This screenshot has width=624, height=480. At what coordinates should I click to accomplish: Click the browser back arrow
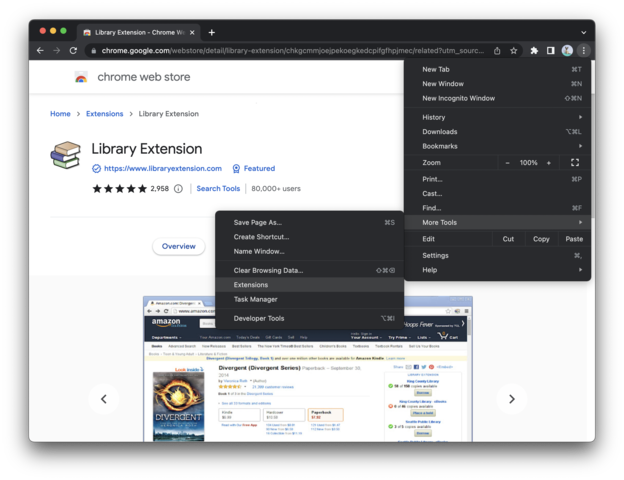[x=40, y=51]
